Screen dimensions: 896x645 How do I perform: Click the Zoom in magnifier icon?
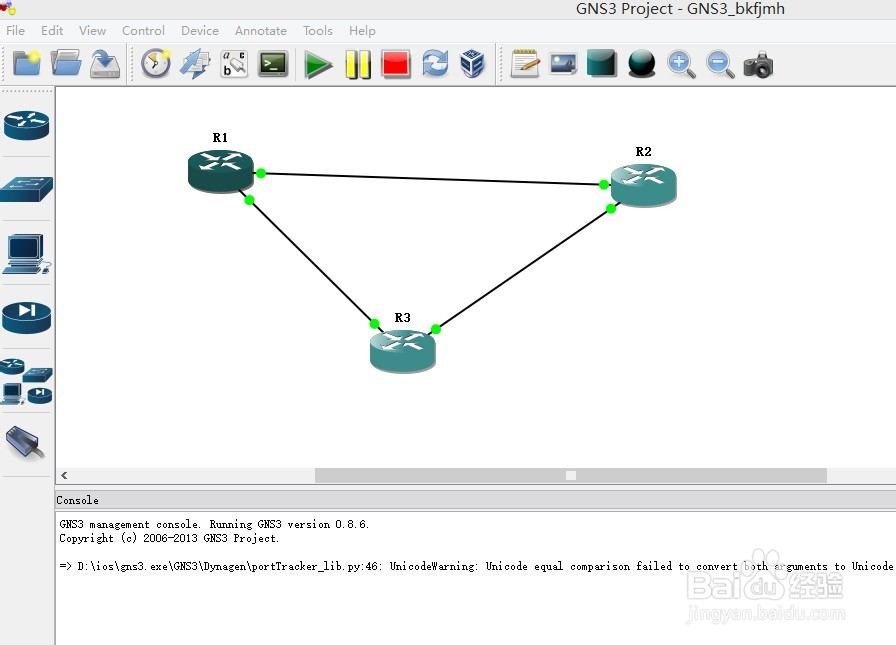[681, 64]
